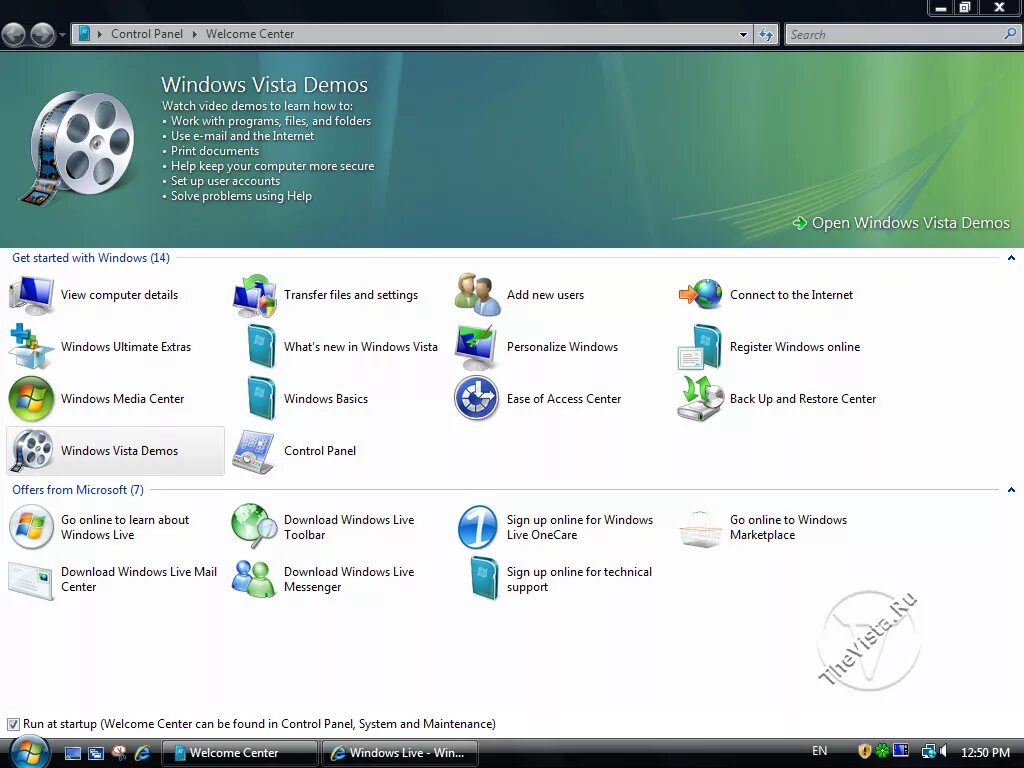This screenshot has width=1024, height=768.
Task: Expand arrow after Control Panel breadcrumb
Action: point(195,34)
